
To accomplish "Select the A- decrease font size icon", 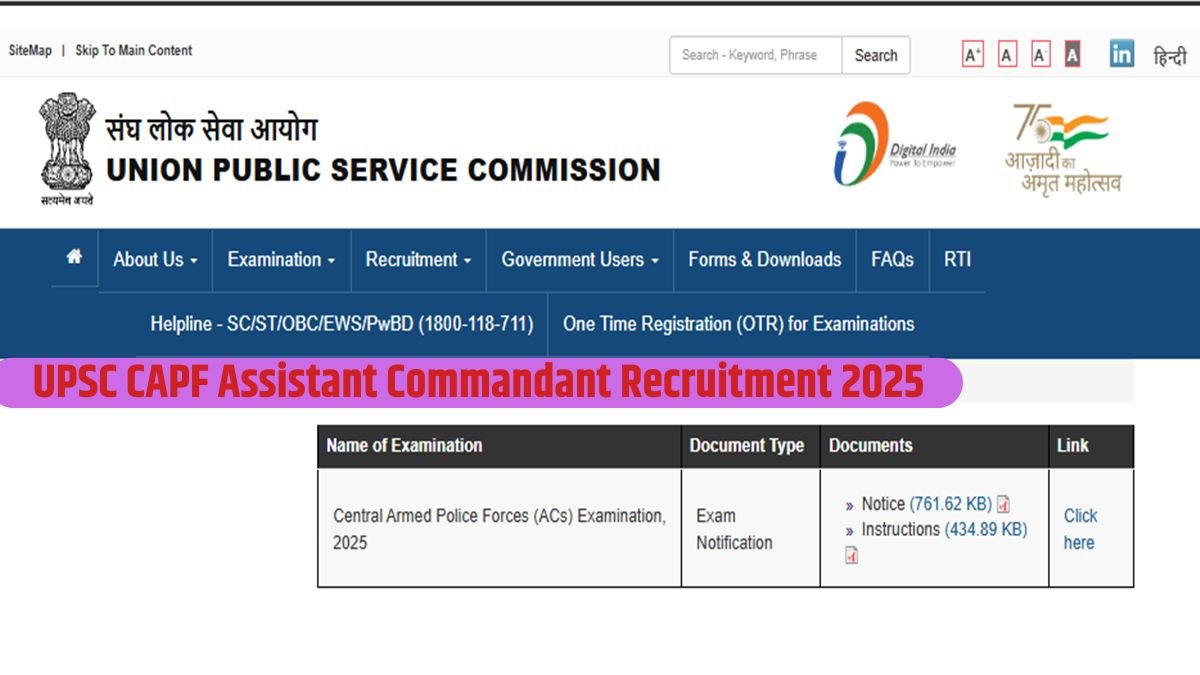I will coord(1039,53).
